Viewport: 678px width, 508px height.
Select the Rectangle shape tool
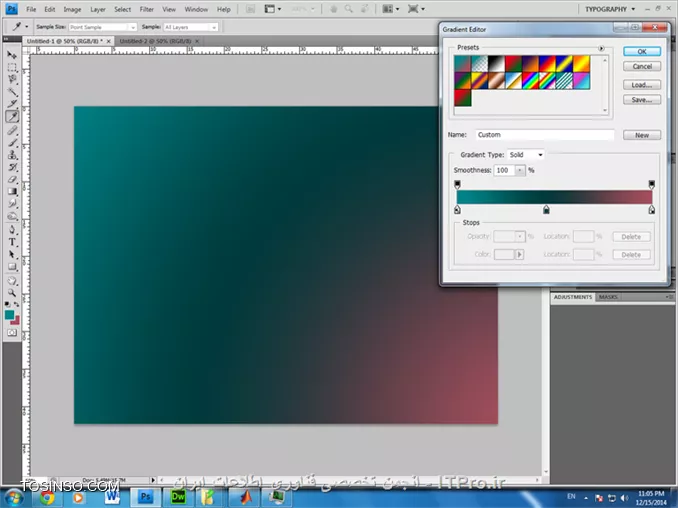pos(12,267)
